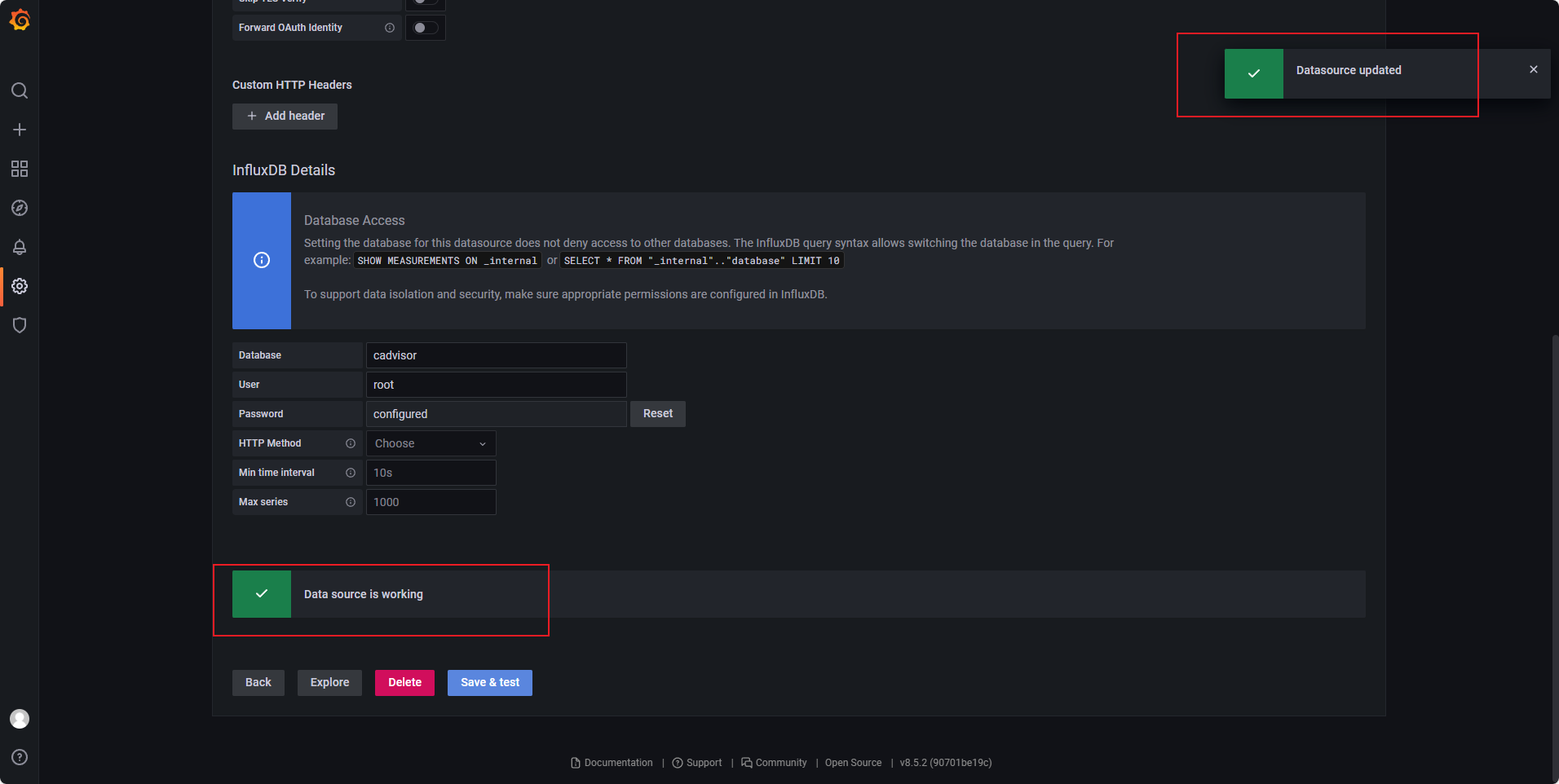Click the Database input field with cadvisor

click(x=497, y=355)
